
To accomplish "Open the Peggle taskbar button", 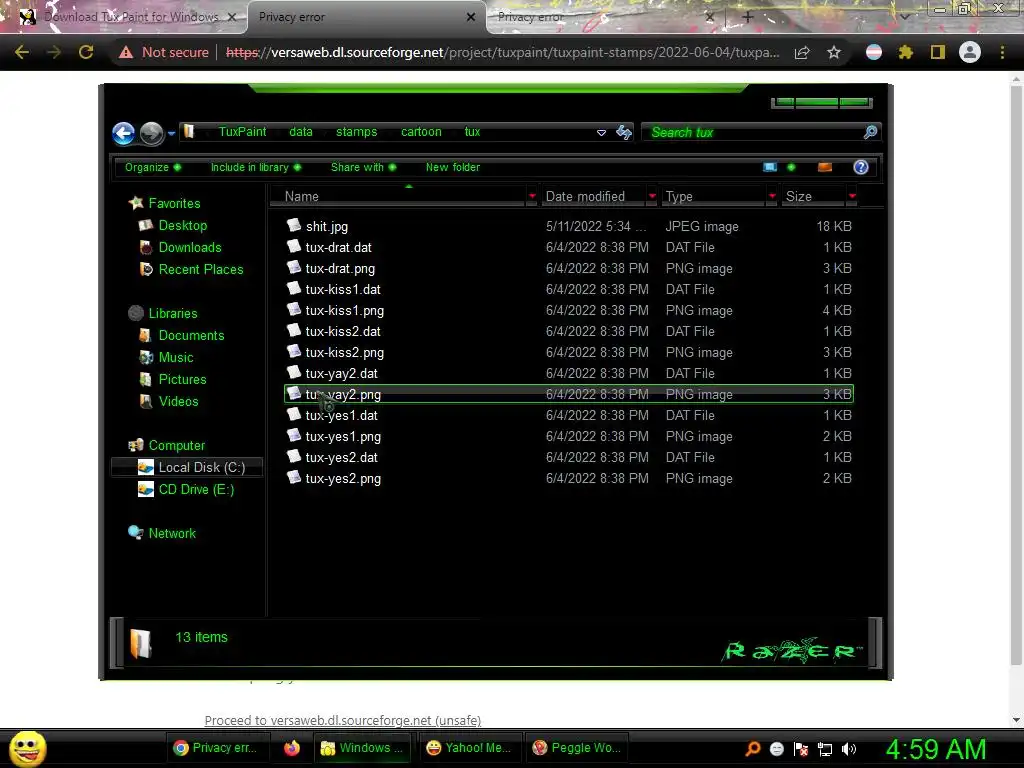I will [575, 748].
